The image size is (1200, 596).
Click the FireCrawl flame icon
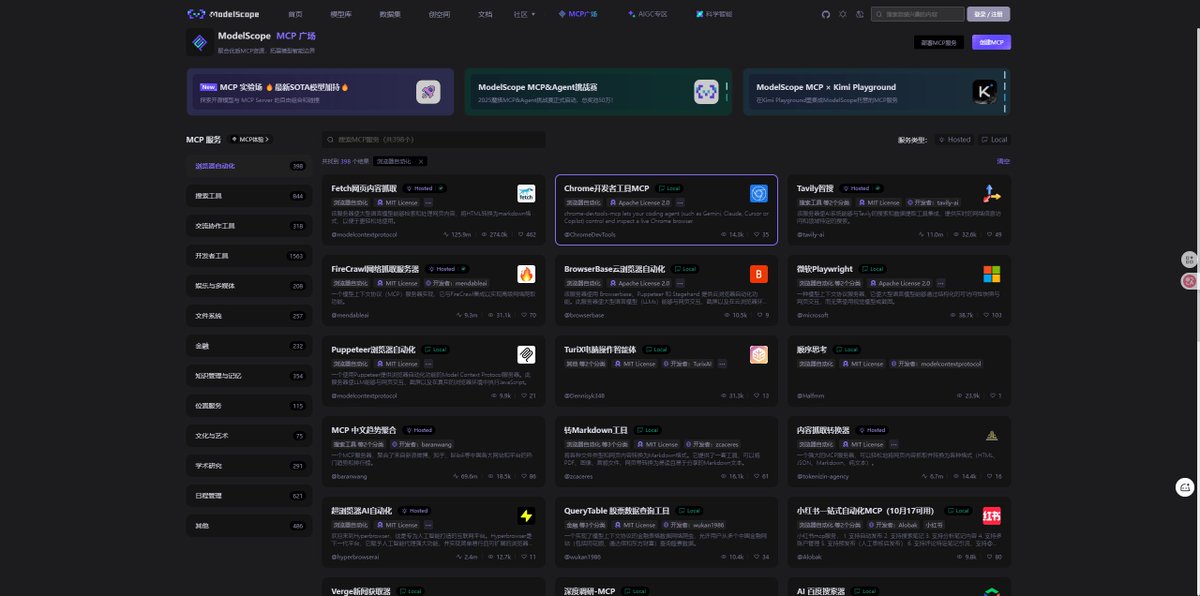click(x=526, y=274)
